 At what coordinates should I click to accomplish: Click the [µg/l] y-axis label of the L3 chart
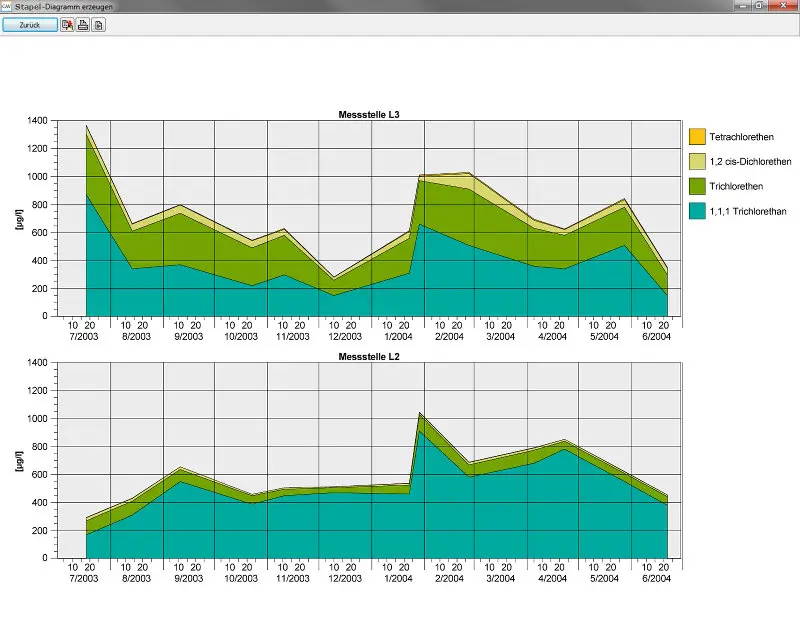pyautogui.click(x=19, y=219)
